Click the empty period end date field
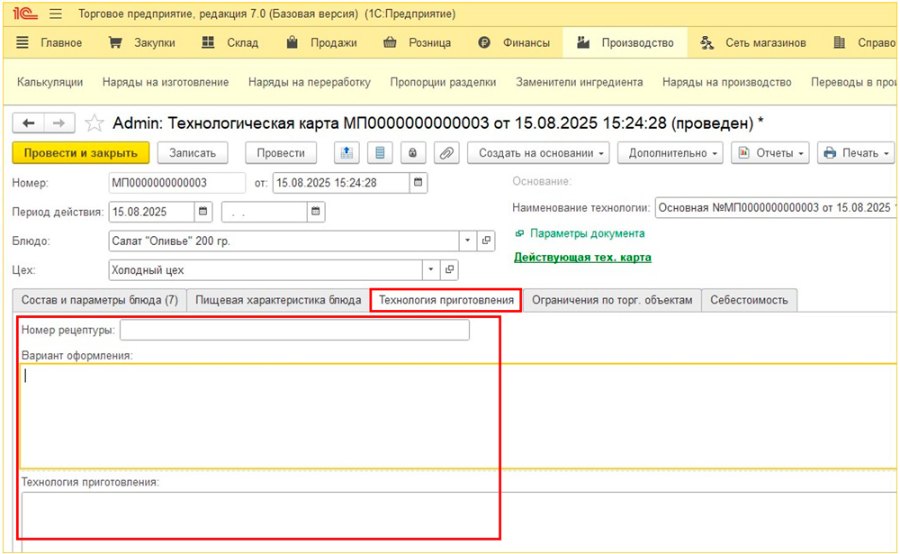 pyautogui.click(x=265, y=212)
